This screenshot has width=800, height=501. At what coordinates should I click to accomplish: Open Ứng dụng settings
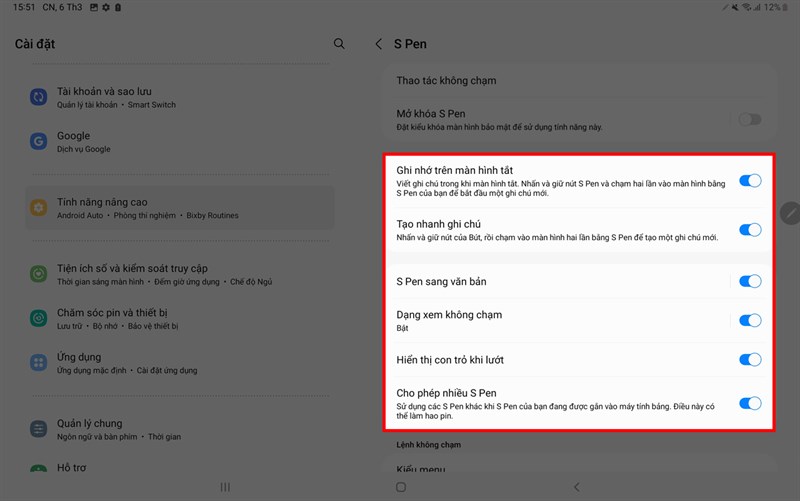click(x=180, y=363)
